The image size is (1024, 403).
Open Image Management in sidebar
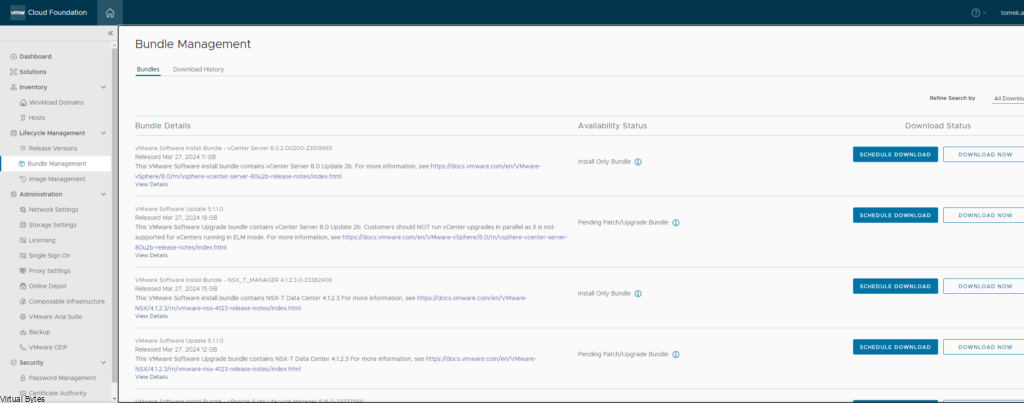tap(56, 179)
